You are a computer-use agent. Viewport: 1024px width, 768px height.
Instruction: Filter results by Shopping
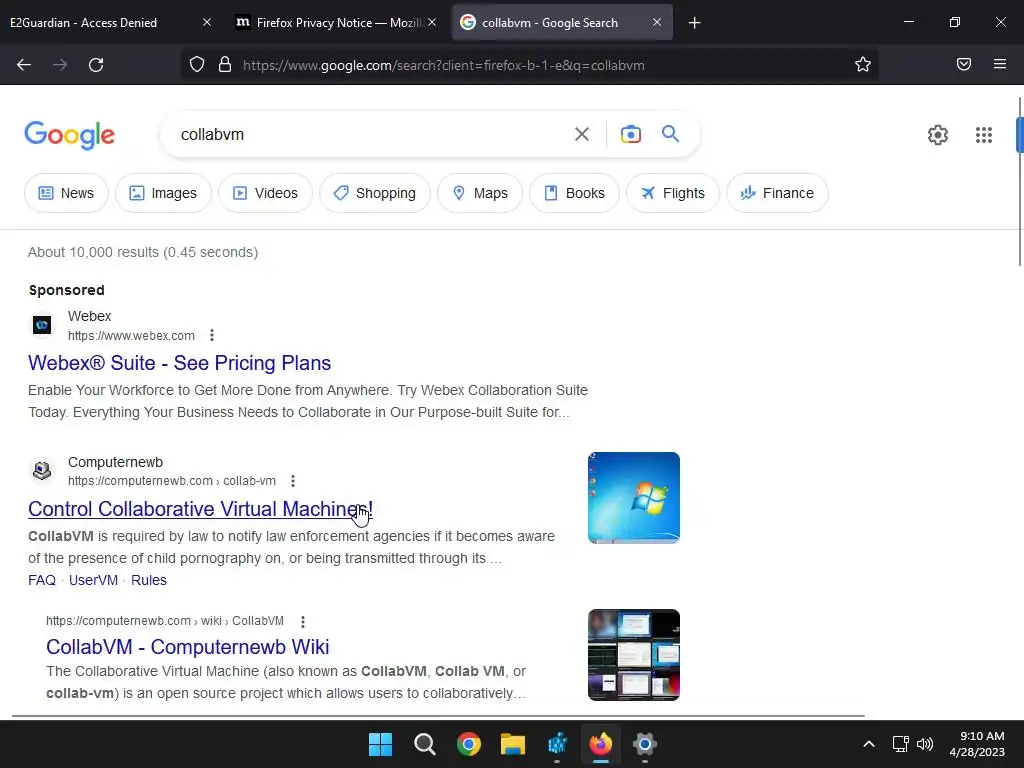[375, 193]
